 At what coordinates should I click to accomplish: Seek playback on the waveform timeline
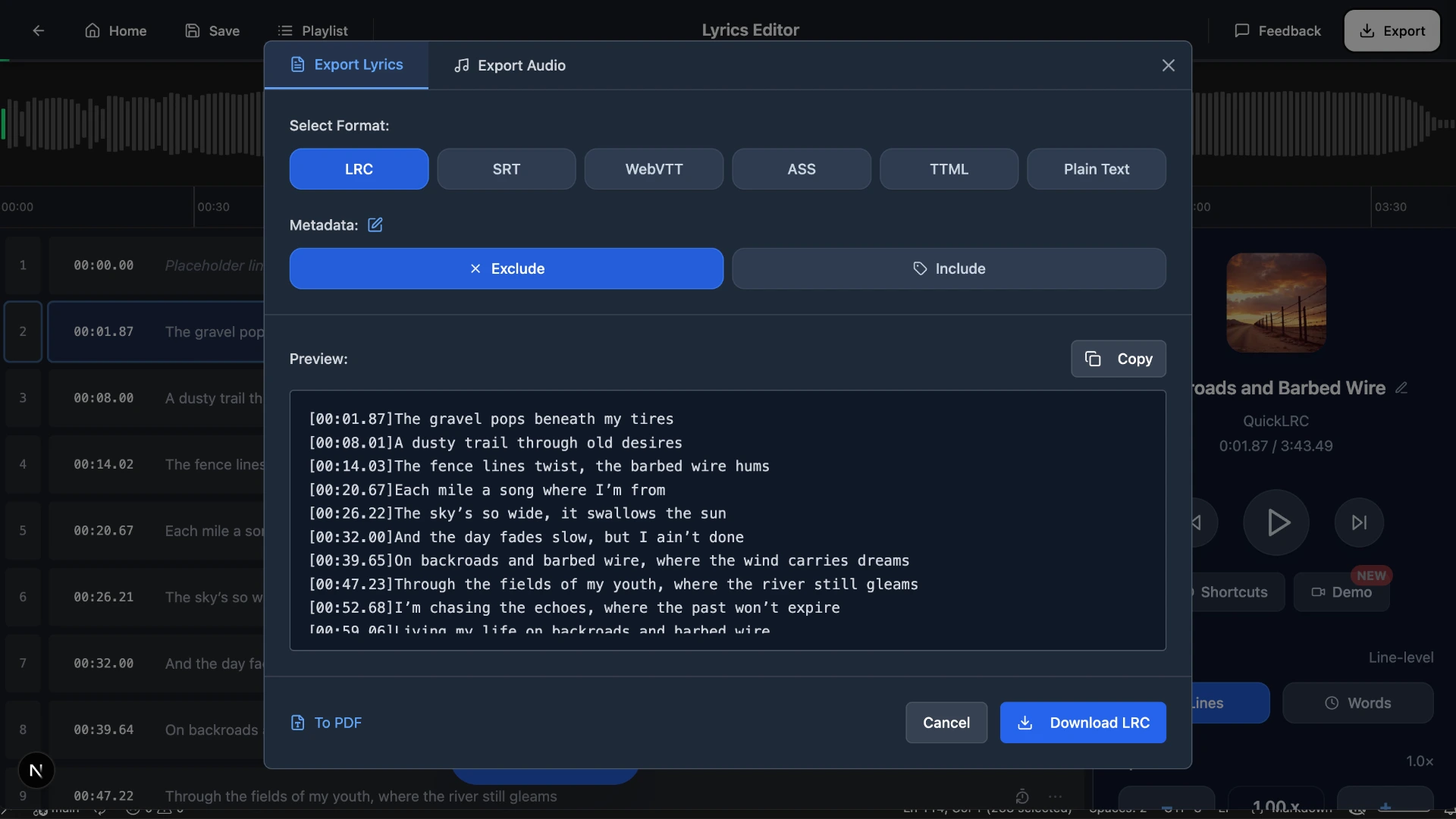[x=1327, y=125]
